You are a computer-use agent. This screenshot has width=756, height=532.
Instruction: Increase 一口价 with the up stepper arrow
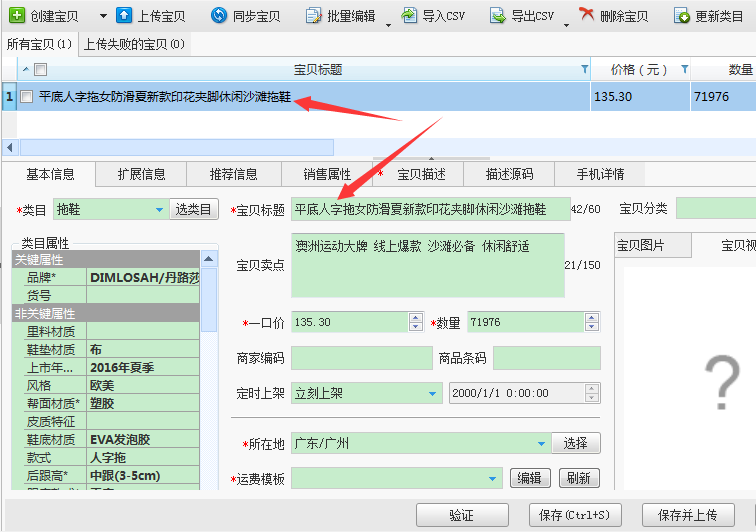[416, 318]
